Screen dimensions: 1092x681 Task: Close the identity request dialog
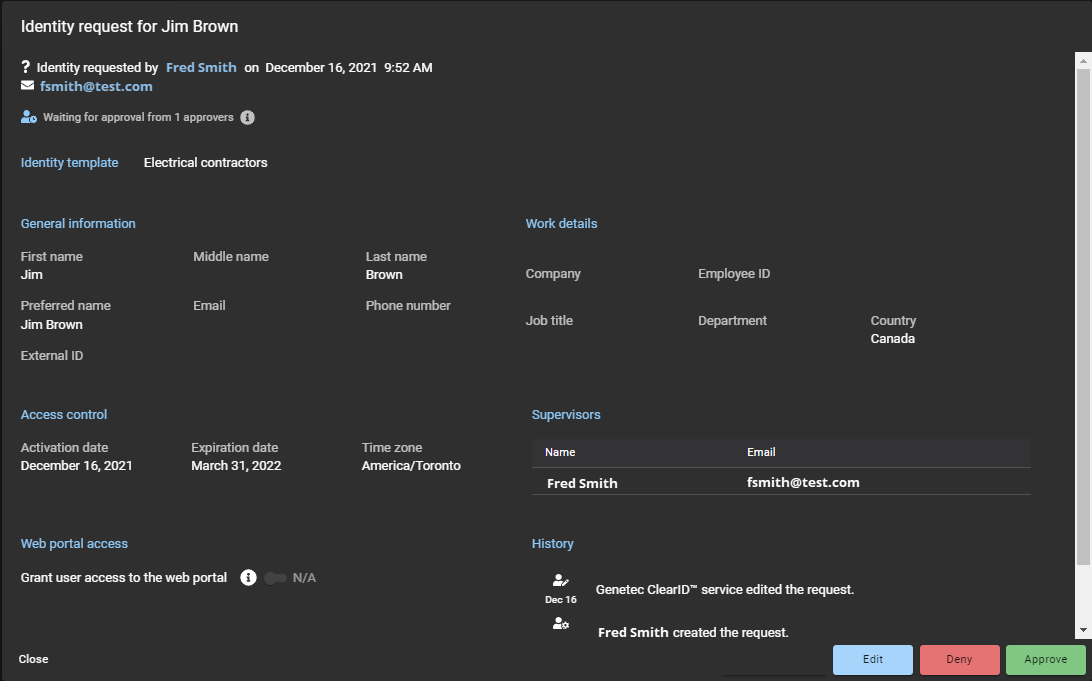pos(33,659)
